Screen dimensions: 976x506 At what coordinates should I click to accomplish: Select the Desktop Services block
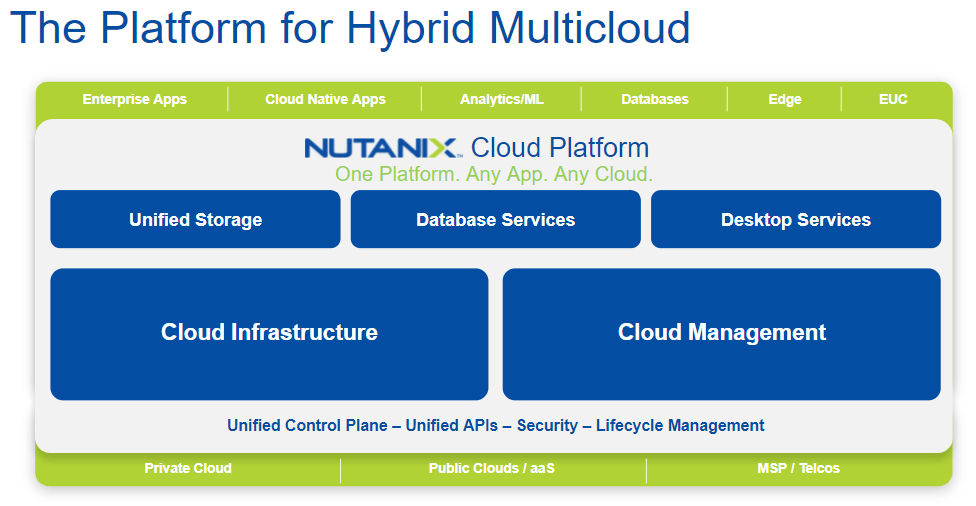pos(795,220)
